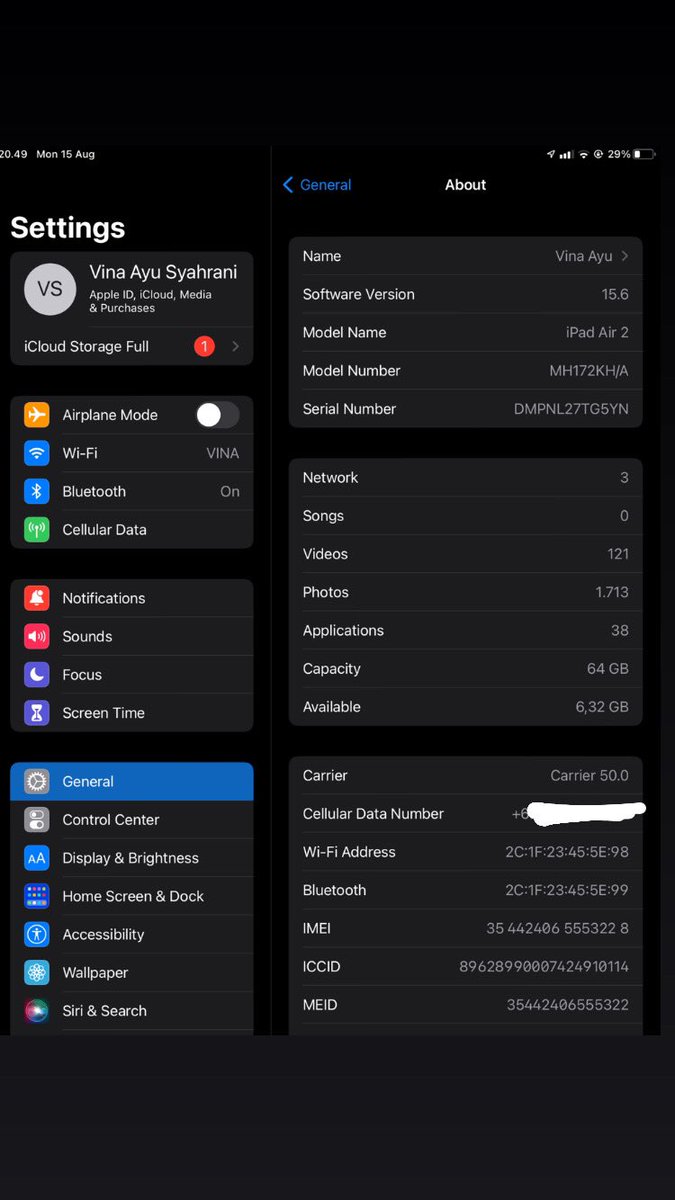Tap the VS profile avatar
This screenshot has height=1200, width=675.
coord(50,289)
